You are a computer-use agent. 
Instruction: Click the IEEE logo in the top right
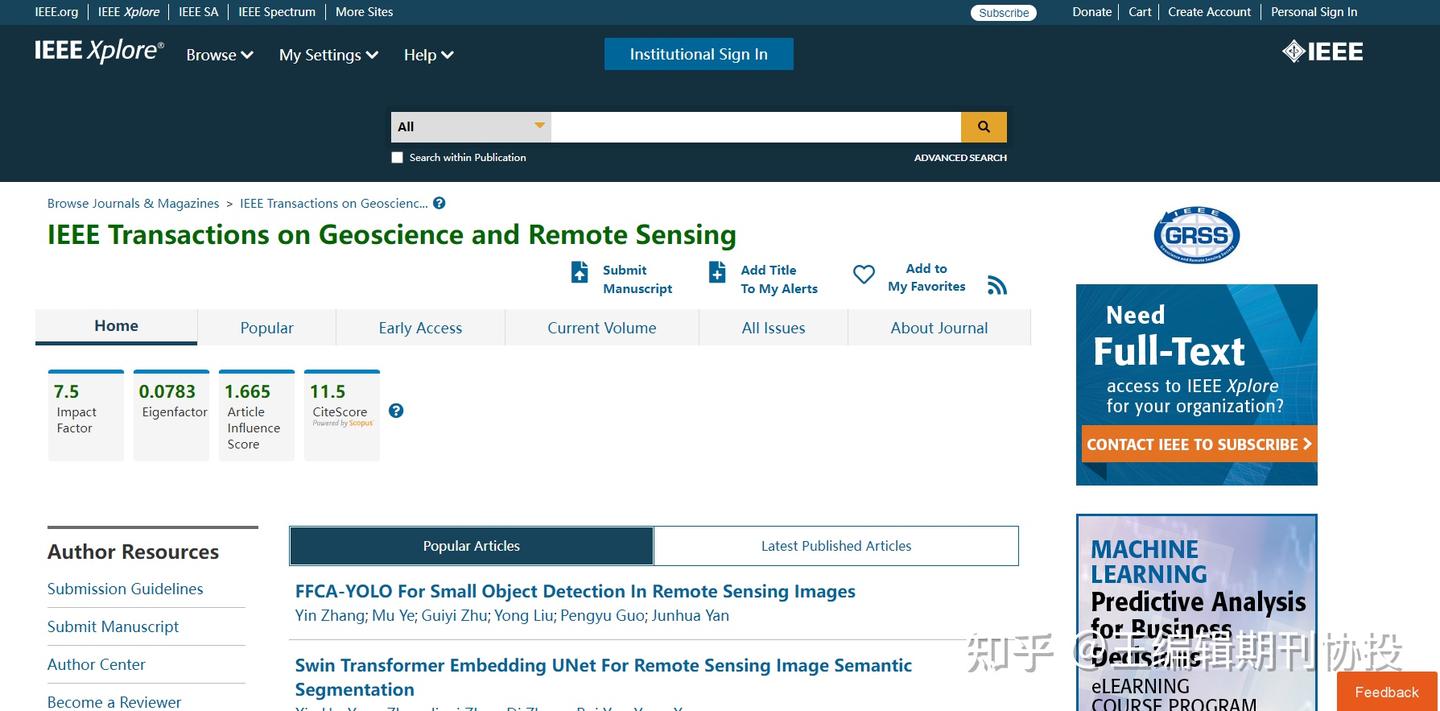pos(1322,50)
